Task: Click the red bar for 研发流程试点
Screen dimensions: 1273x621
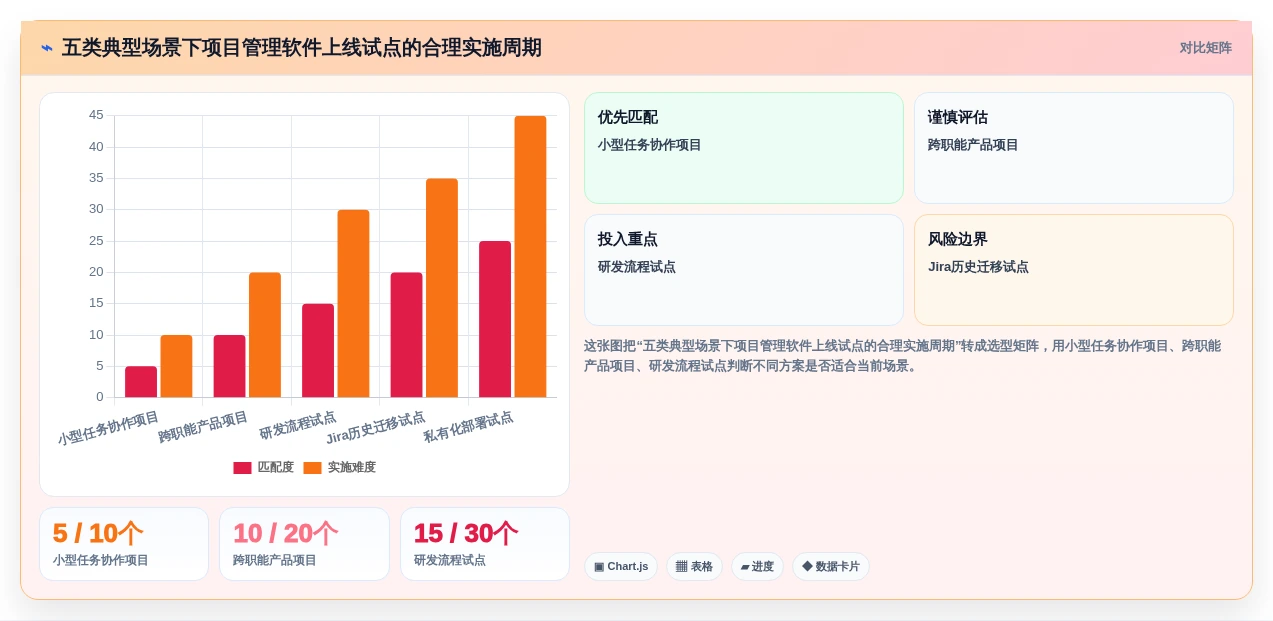Action: coord(318,351)
